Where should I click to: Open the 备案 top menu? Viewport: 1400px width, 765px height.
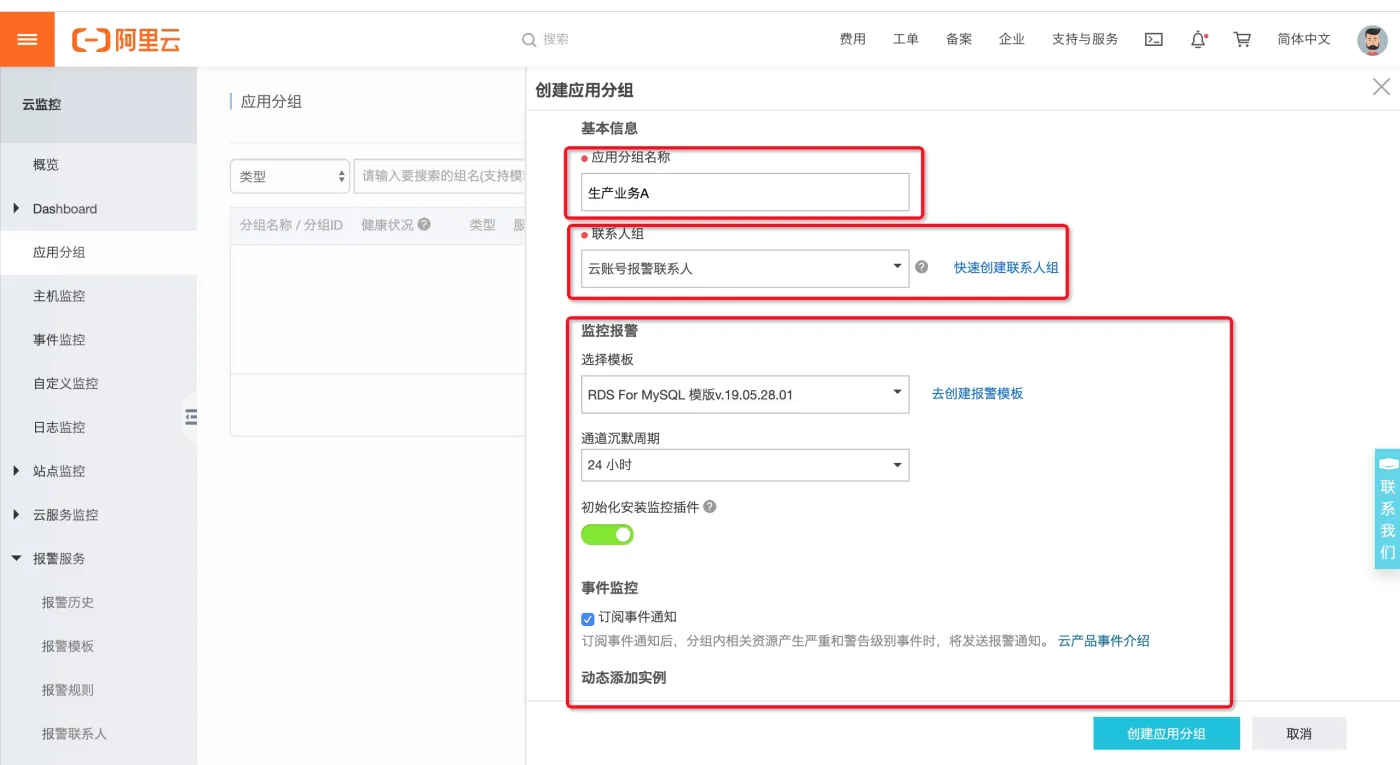point(959,39)
